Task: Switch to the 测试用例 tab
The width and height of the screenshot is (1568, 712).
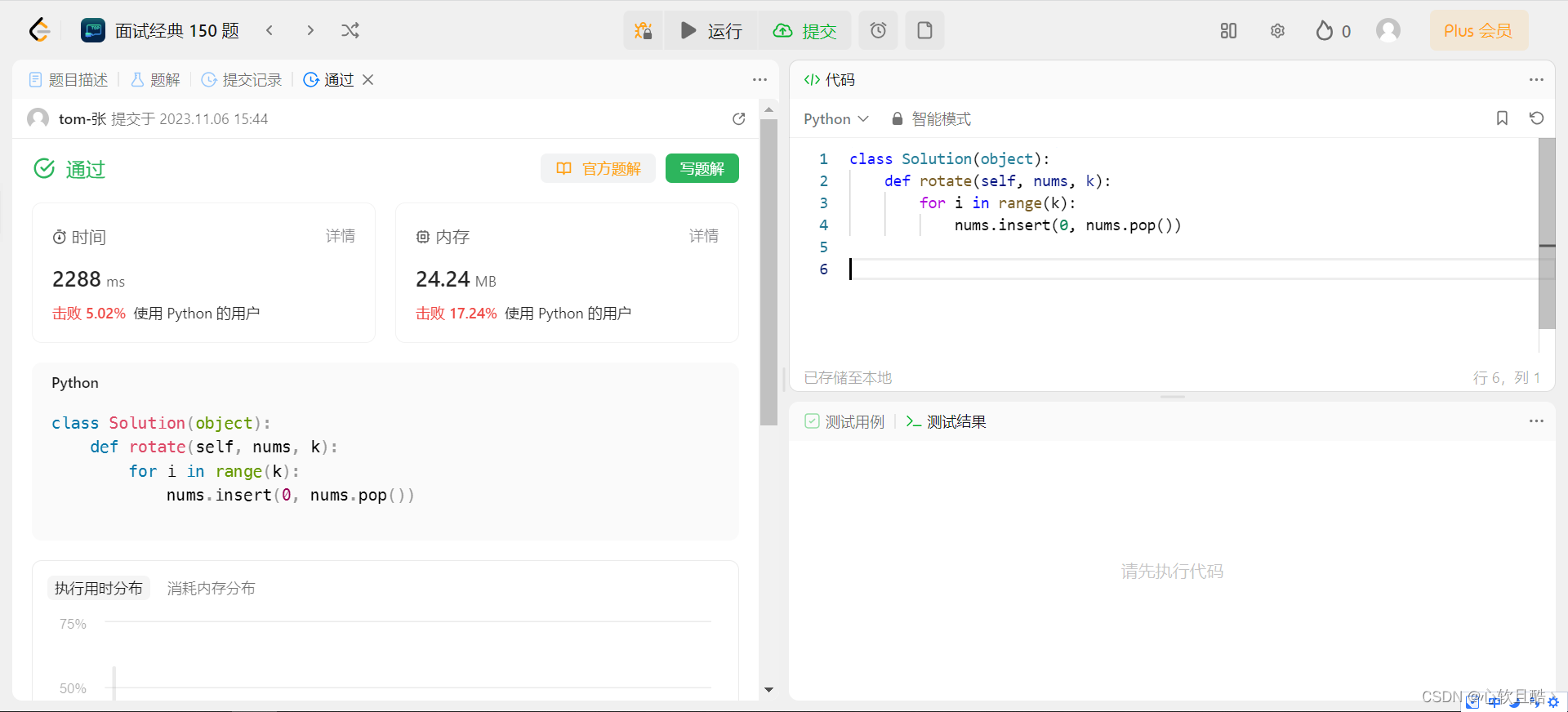Action: pos(844,421)
